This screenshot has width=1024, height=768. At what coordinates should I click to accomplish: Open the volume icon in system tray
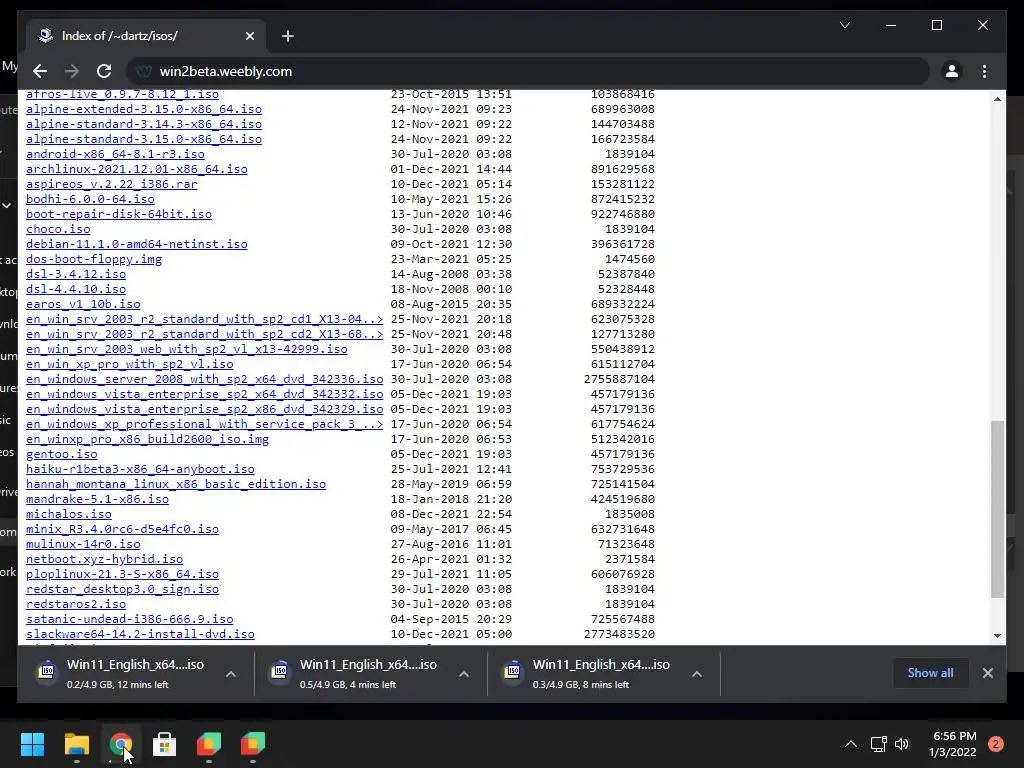click(902, 744)
